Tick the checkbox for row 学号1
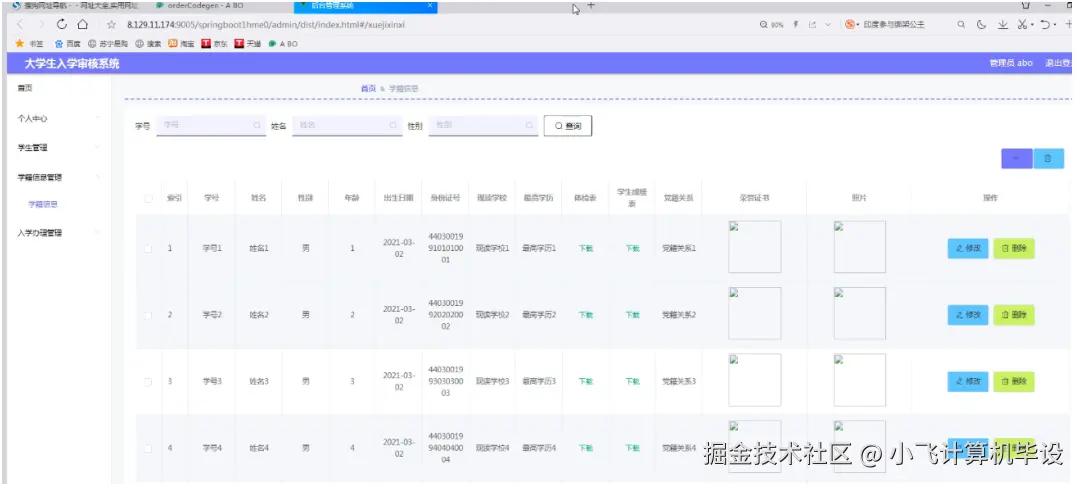The image size is (1080, 484). (148, 249)
